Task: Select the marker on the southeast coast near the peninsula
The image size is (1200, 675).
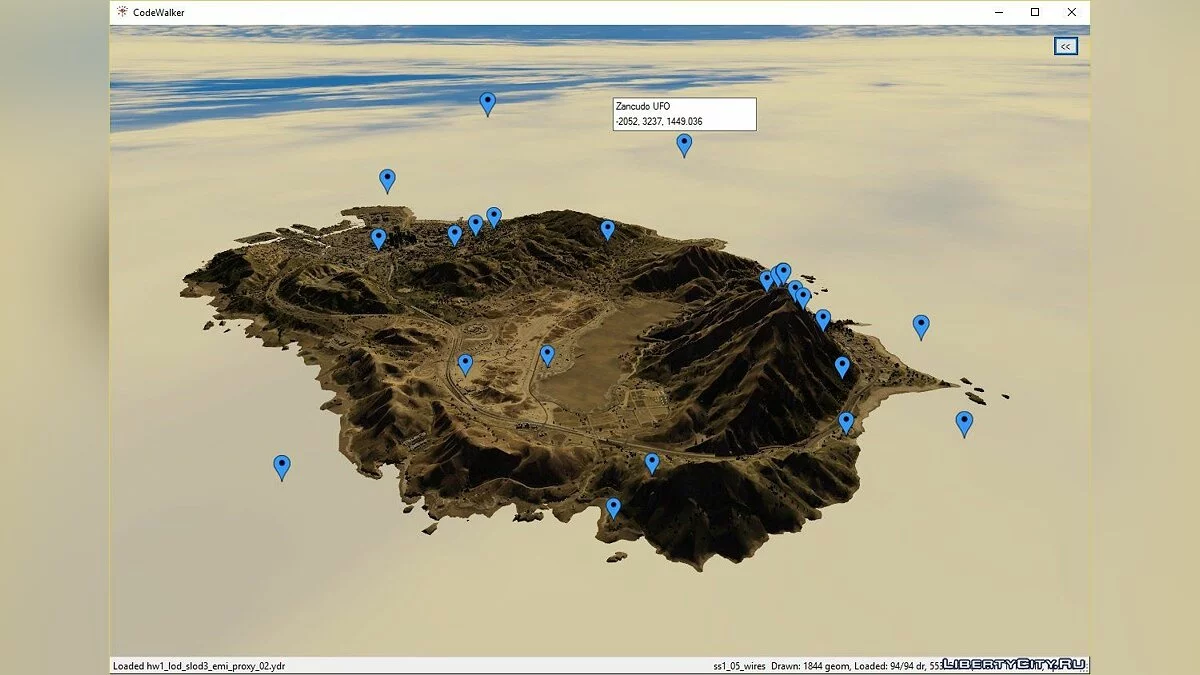Action: [x=846, y=422]
